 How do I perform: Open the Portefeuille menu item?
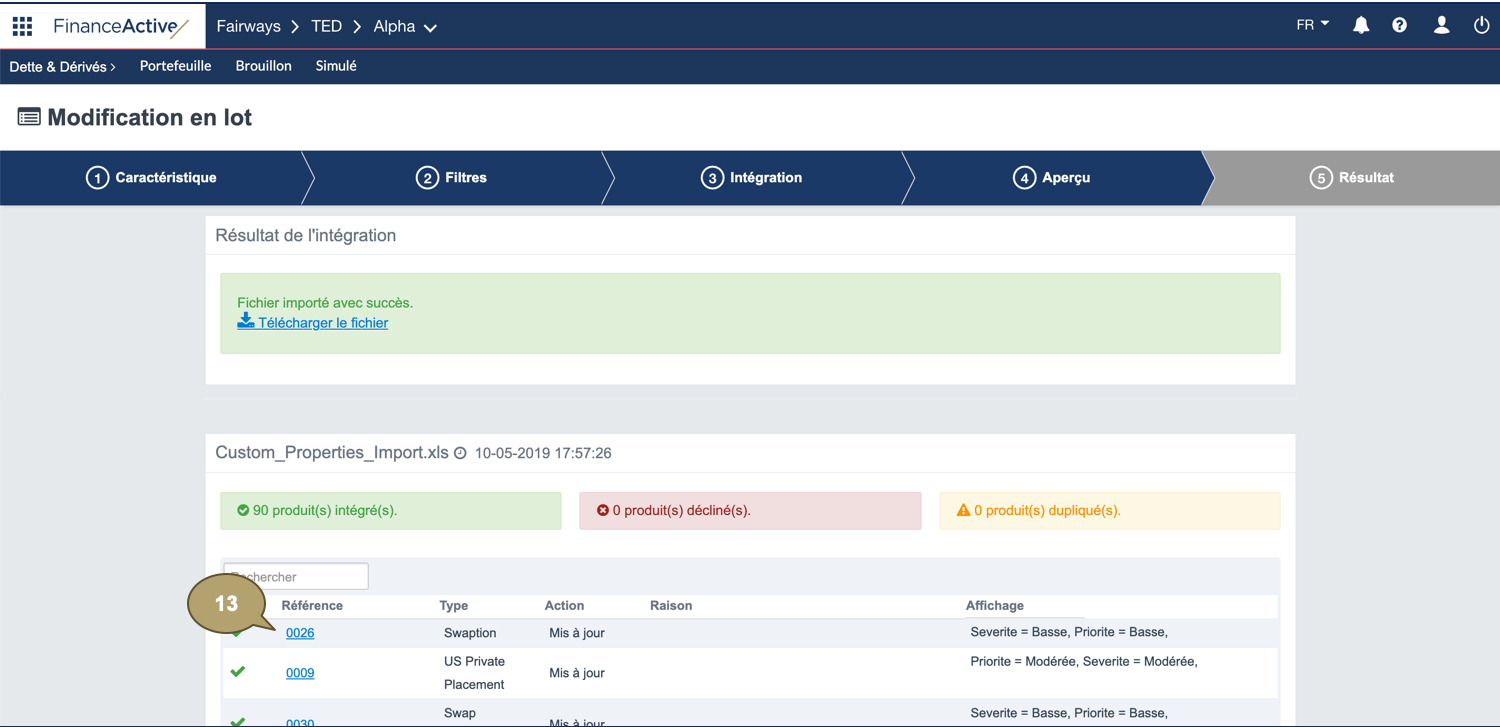pos(175,66)
